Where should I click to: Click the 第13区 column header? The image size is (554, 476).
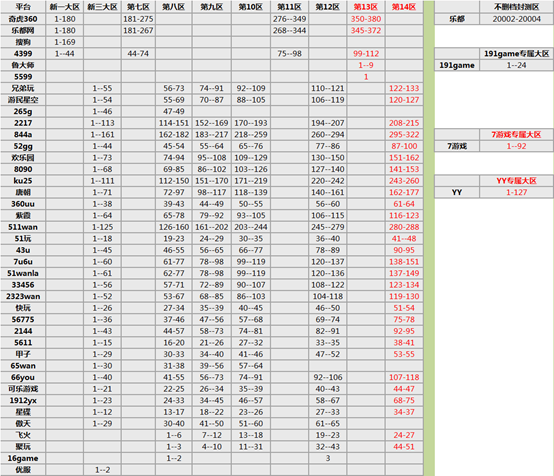pyautogui.click(x=366, y=7)
